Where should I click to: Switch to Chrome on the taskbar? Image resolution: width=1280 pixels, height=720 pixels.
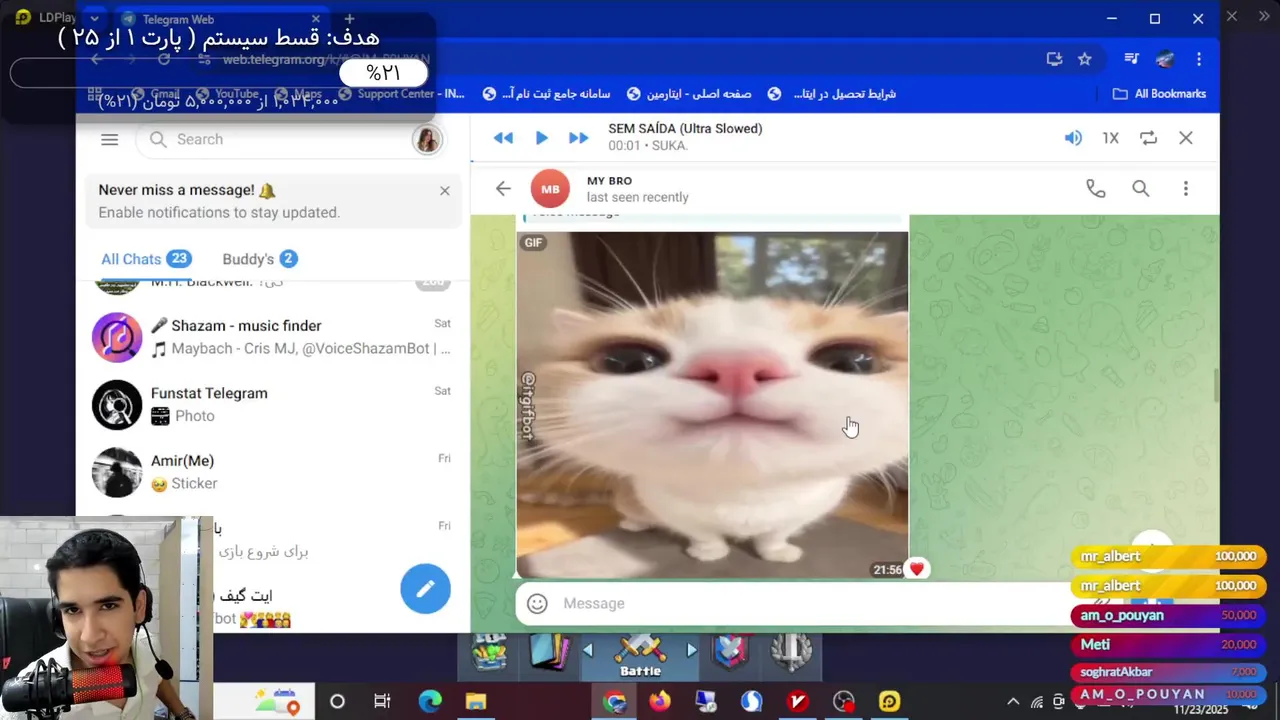pyautogui.click(x=614, y=702)
